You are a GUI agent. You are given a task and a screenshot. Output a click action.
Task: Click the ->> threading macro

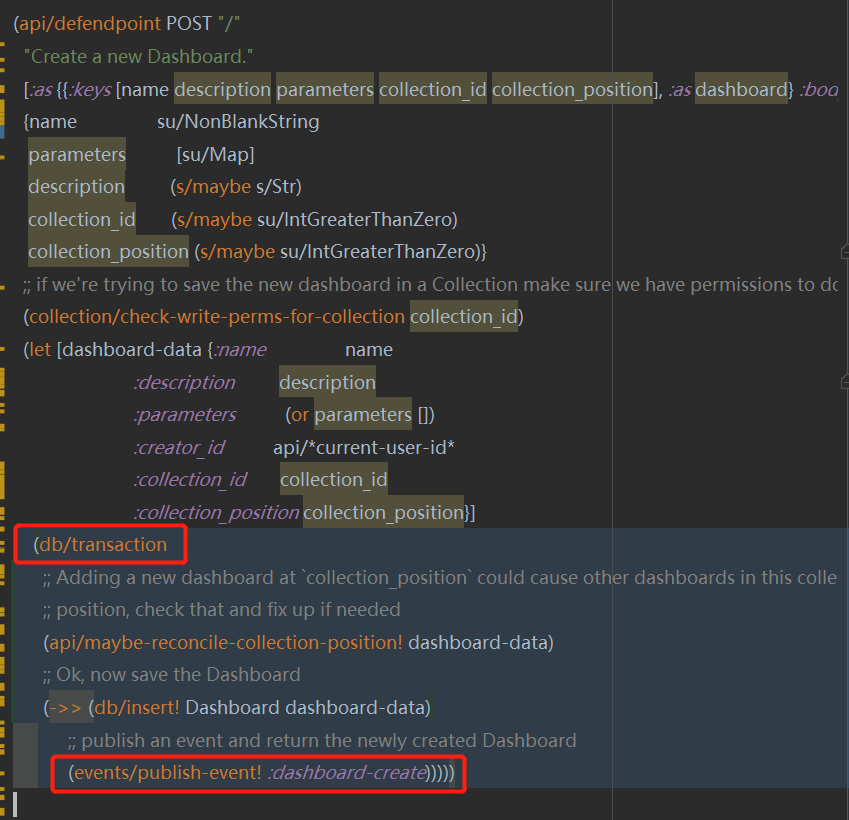[66, 708]
